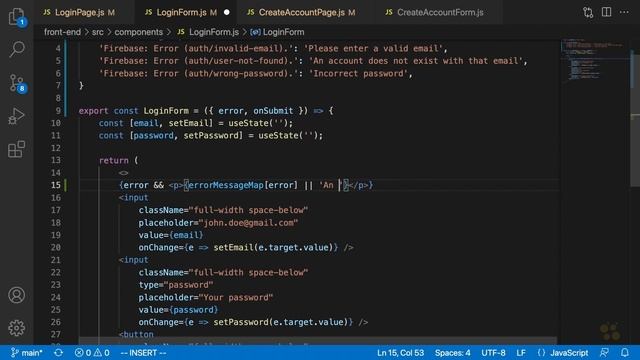Click the Open Changes icon in editor toolbar
Viewport: 640px width, 360px height.
(x=588, y=12)
